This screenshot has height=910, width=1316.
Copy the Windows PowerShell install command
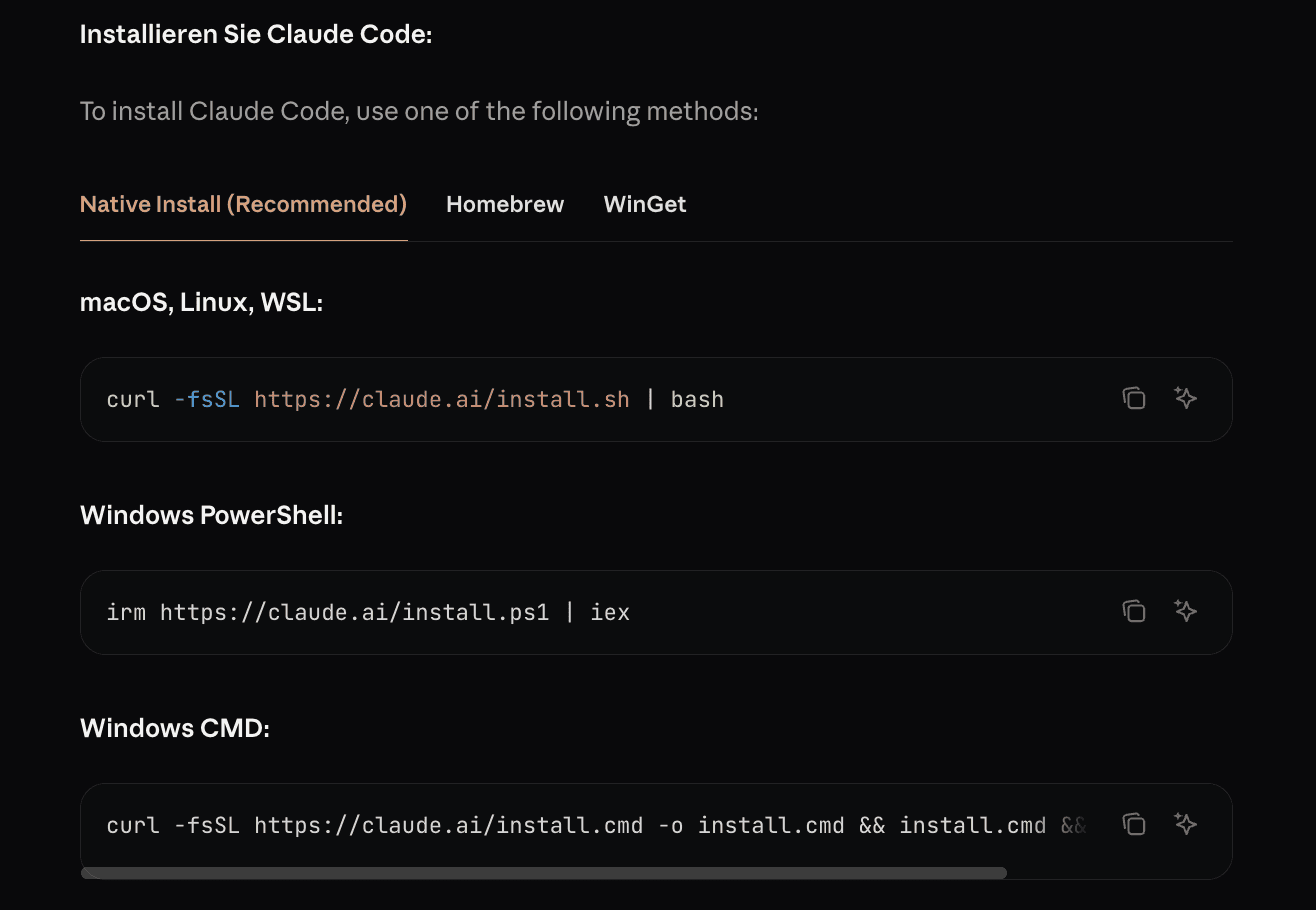pyautogui.click(x=1135, y=611)
